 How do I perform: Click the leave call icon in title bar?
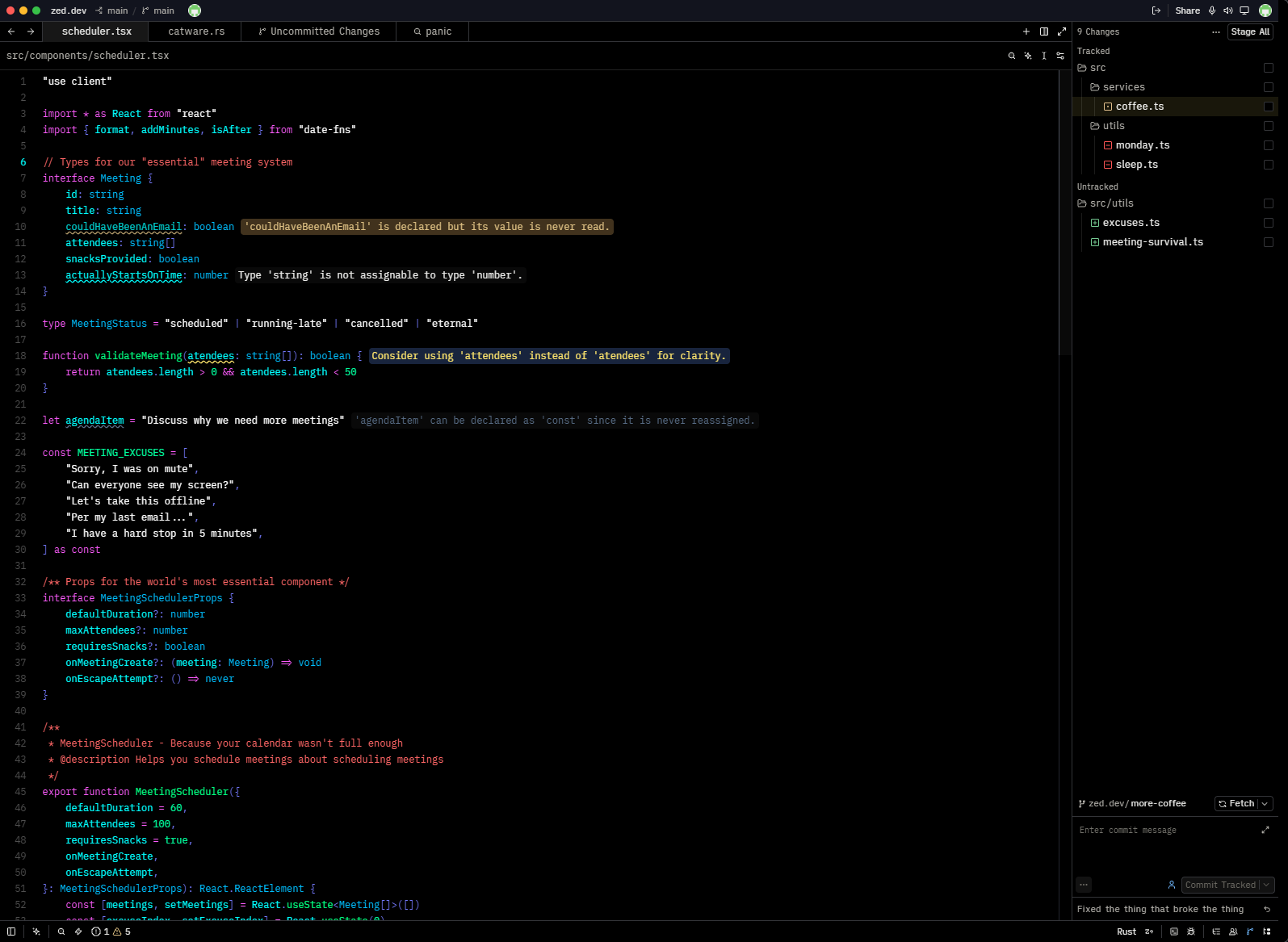tap(1156, 10)
